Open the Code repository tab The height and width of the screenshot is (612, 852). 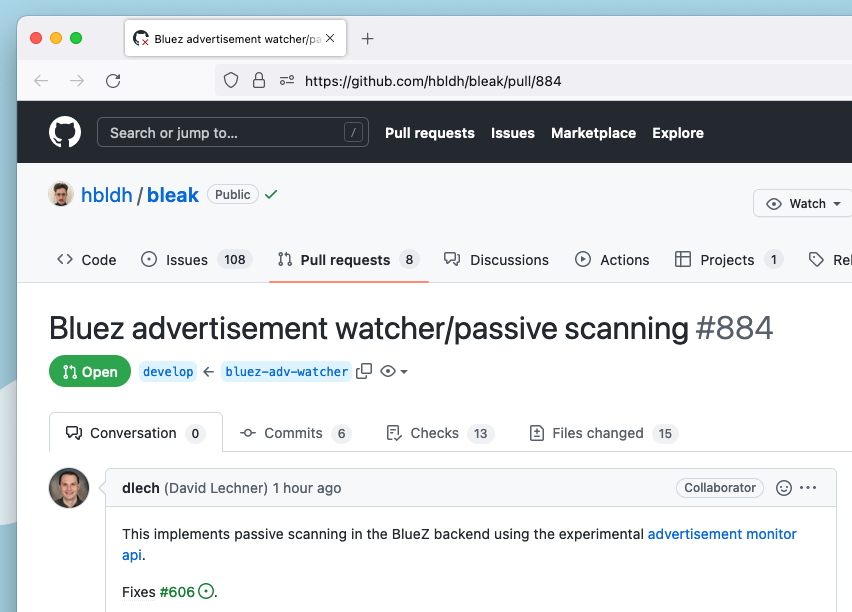(x=86, y=260)
